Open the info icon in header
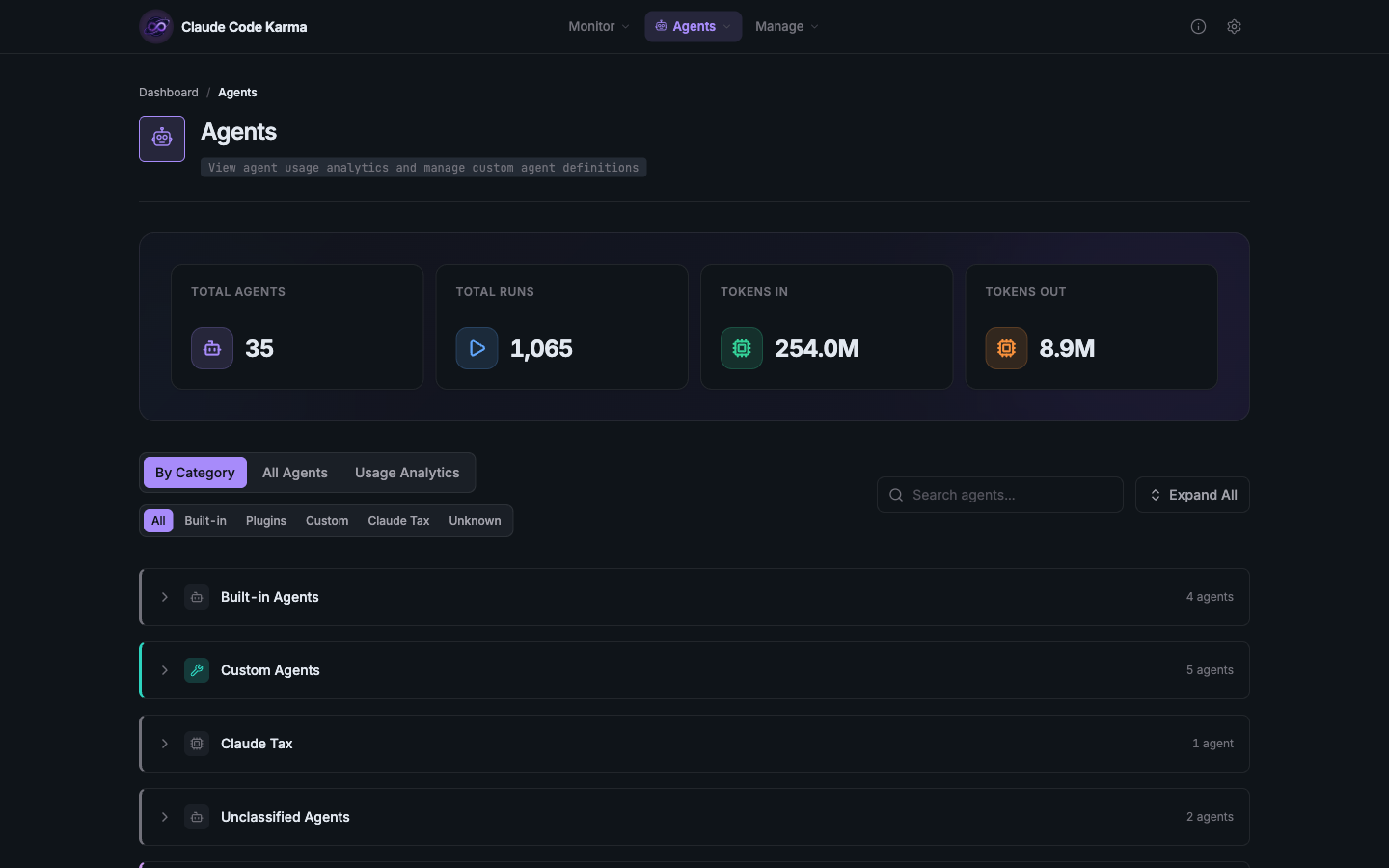Viewport: 1389px width, 868px height. [1198, 27]
